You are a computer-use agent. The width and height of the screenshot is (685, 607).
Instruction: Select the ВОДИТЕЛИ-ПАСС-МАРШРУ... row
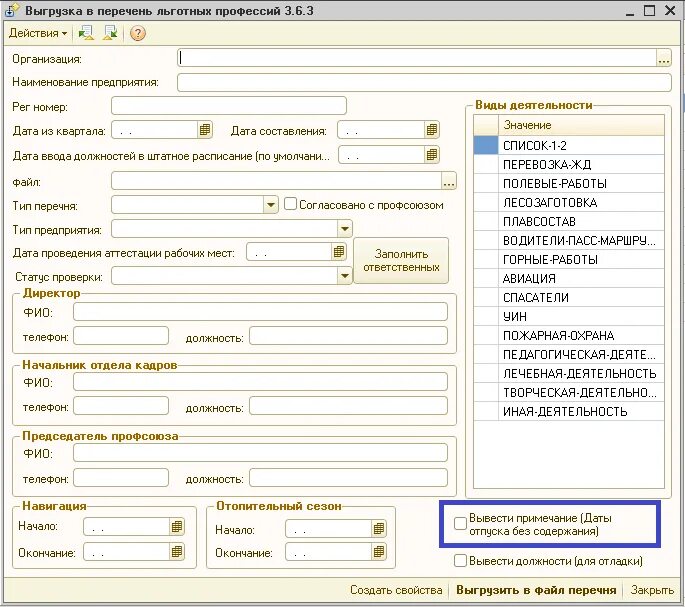coord(569,240)
